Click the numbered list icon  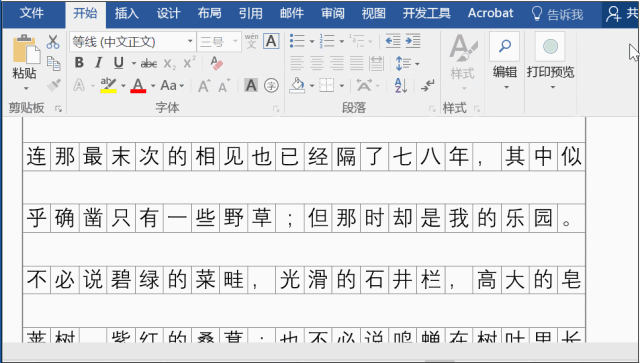[327, 41]
